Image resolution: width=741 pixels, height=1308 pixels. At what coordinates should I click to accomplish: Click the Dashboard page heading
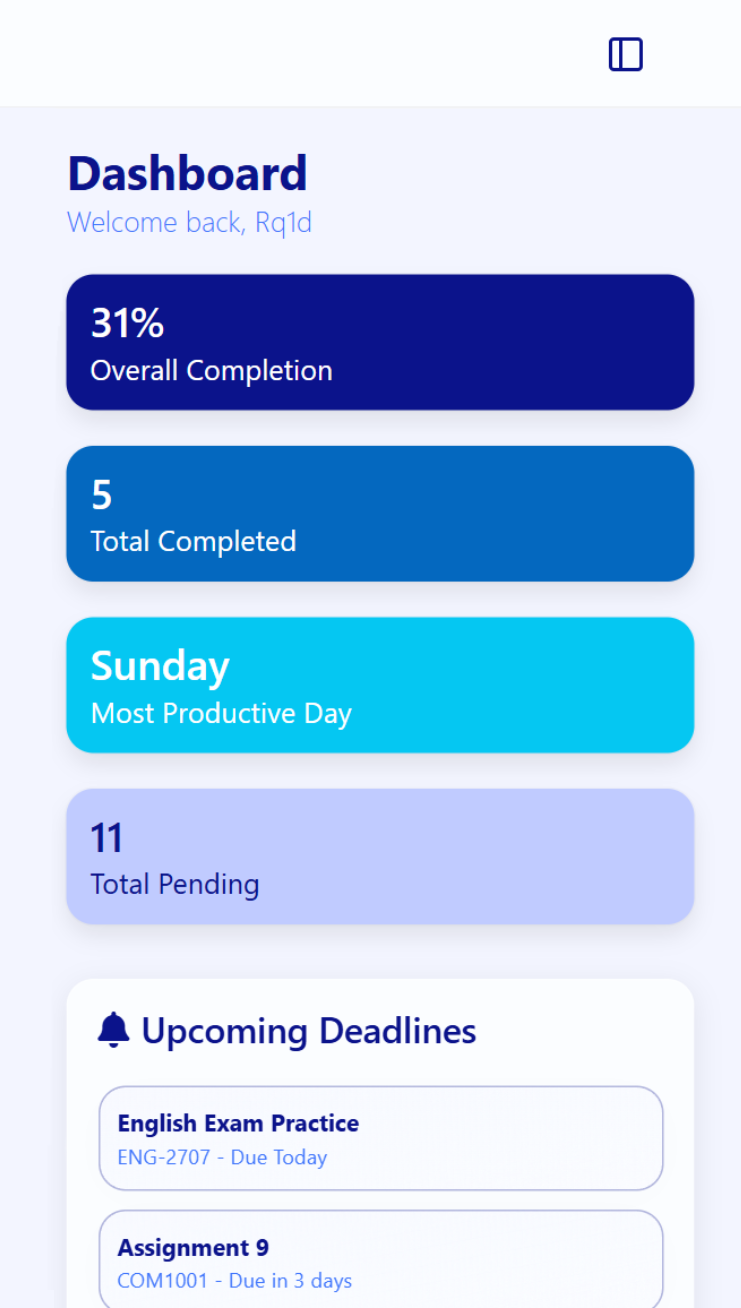187,174
